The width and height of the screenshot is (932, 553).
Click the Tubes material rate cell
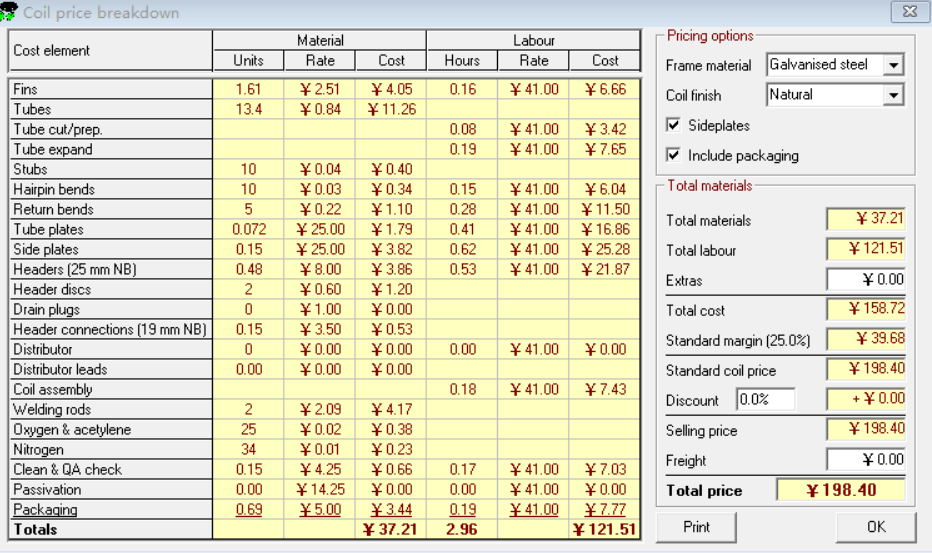(319, 109)
